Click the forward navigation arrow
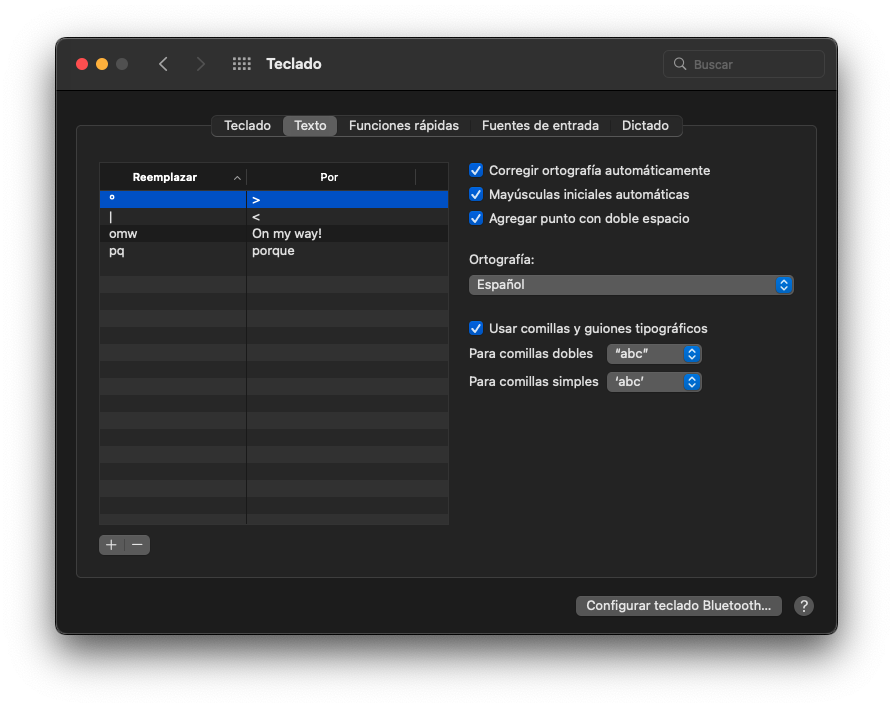 pos(201,64)
